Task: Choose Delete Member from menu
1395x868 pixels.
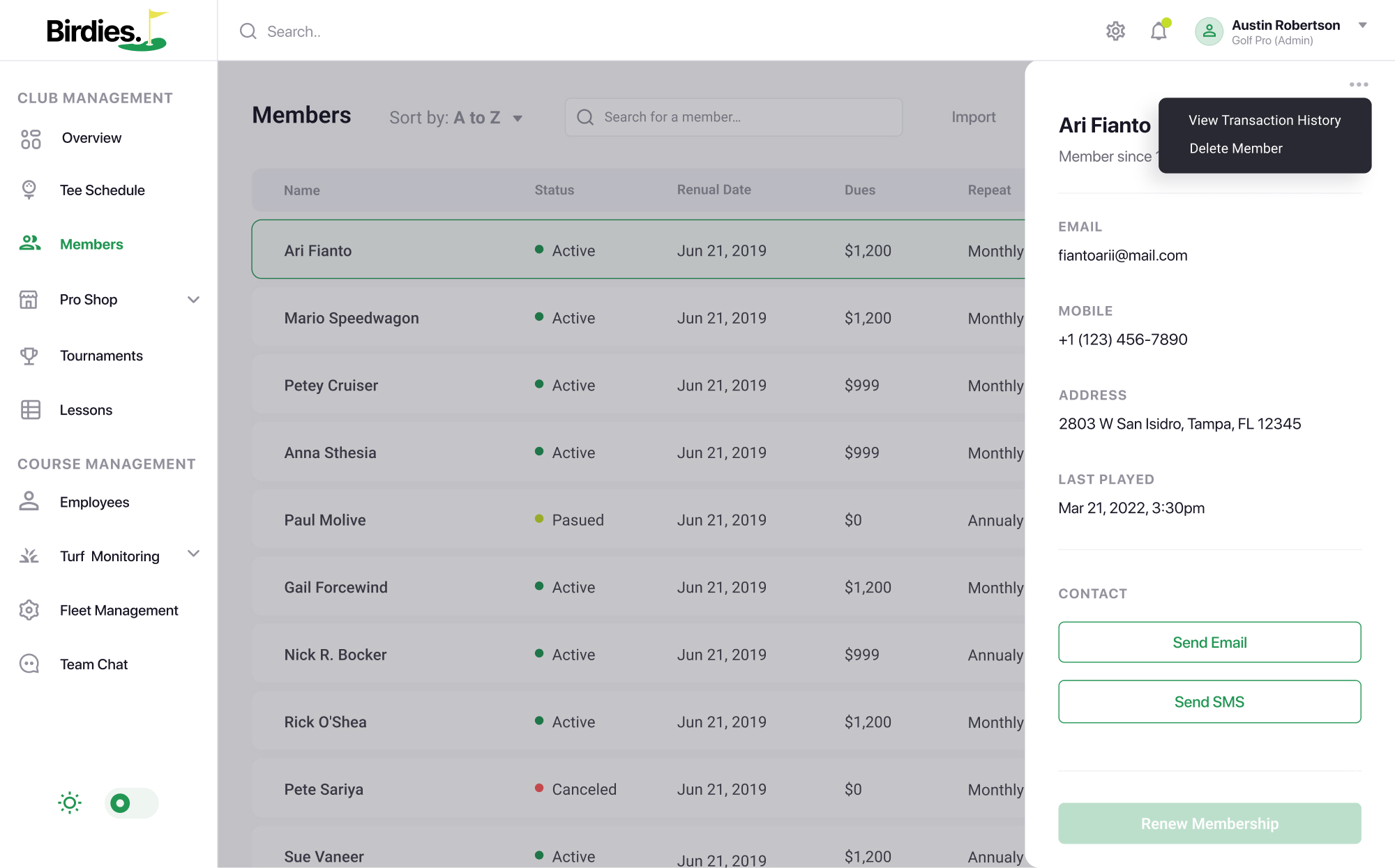Action: (1236, 149)
